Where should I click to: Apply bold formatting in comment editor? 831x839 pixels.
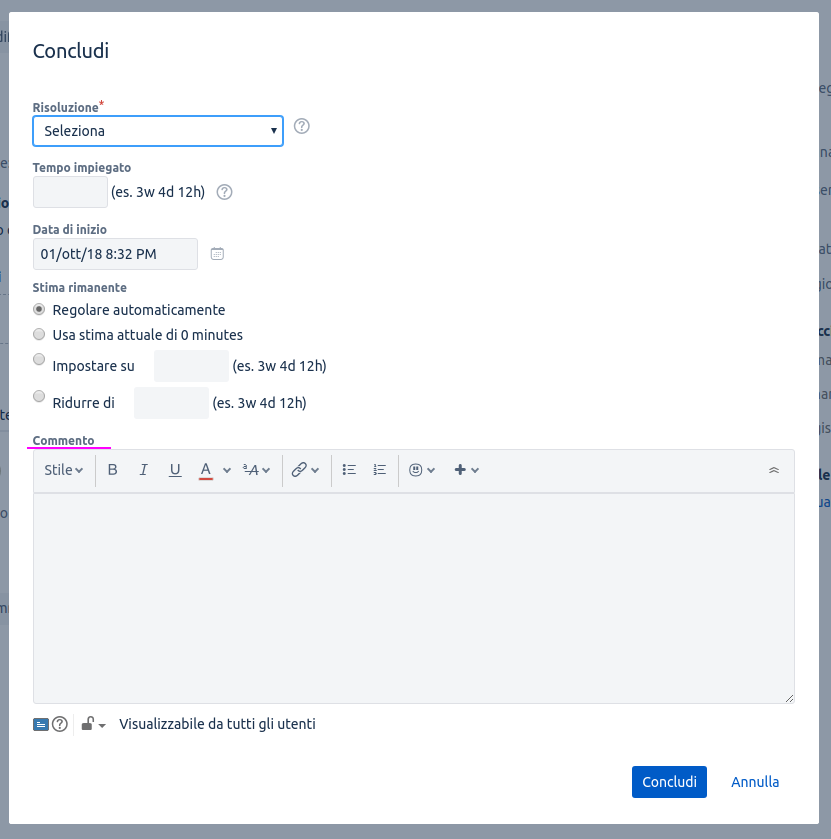coord(112,470)
